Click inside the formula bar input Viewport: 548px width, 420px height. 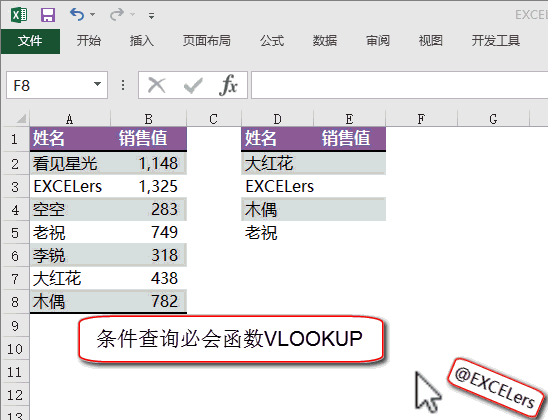pyautogui.click(x=399, y=85)
